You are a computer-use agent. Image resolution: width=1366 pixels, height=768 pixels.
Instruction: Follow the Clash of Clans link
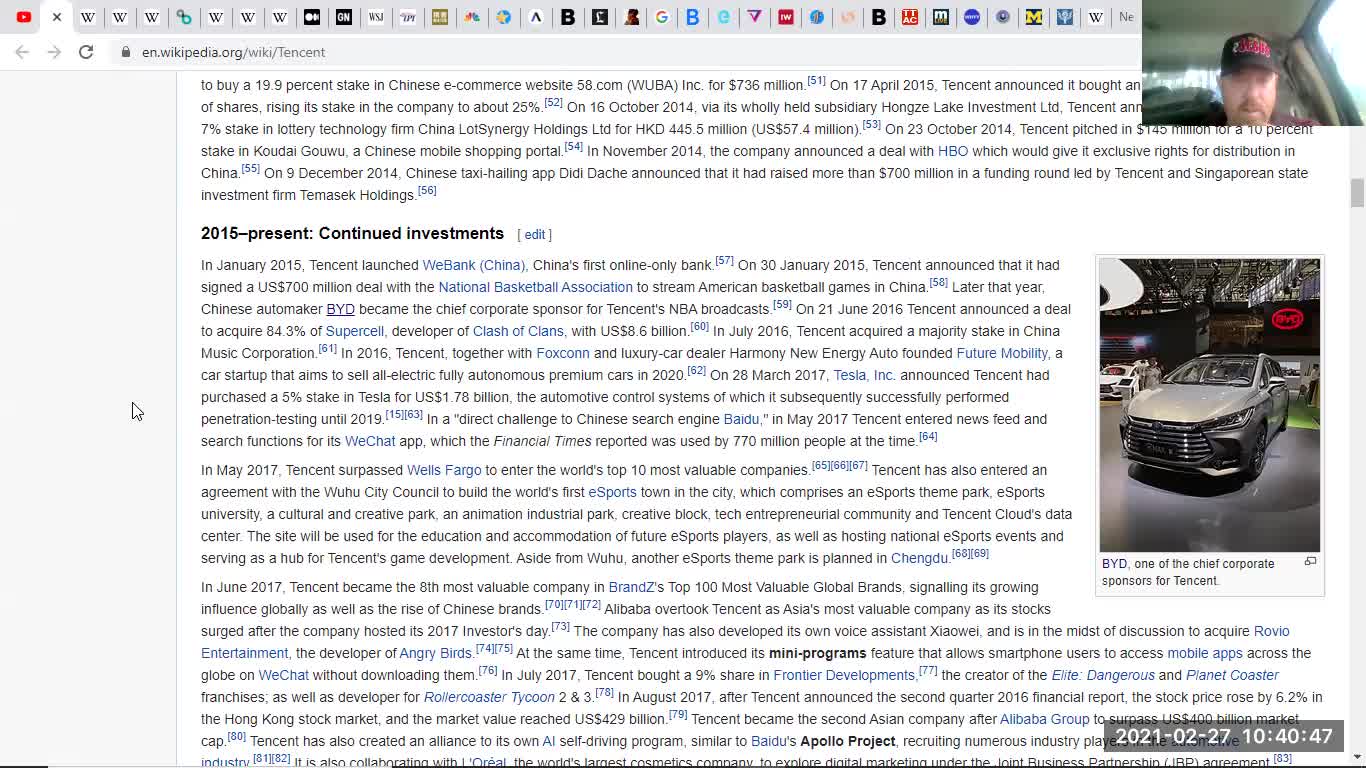pyautogui.click(x=518, y=331)
